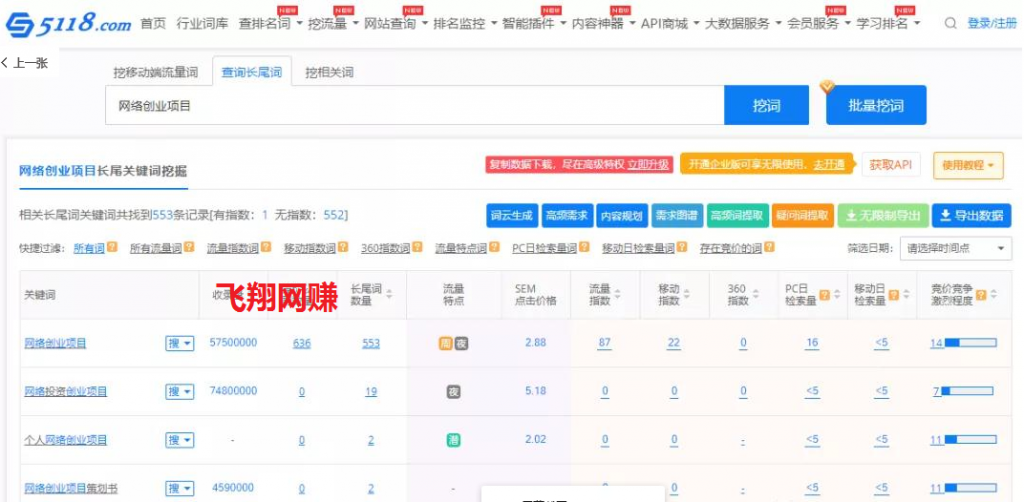Open the 网站查询 dropdown menu
The height and width of the screenshot is (502, 1024).
click(x=396, y=24)
